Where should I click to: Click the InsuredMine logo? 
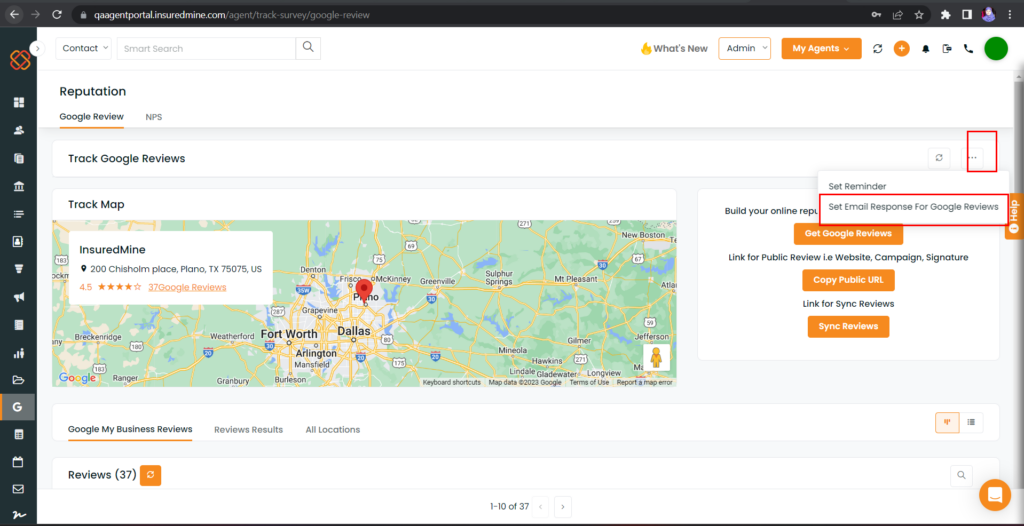20,59
